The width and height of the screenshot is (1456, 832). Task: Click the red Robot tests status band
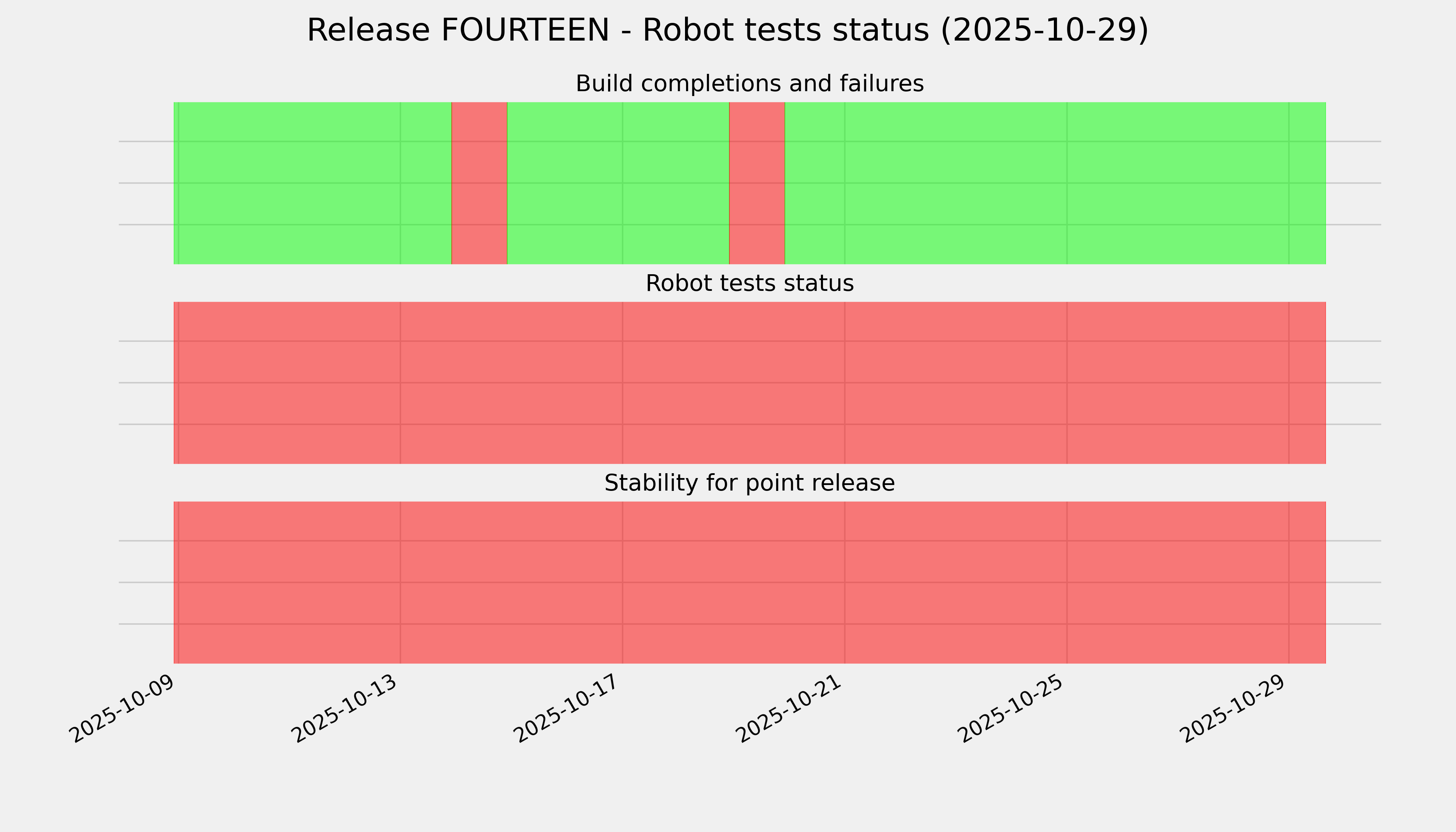[749, 383]
